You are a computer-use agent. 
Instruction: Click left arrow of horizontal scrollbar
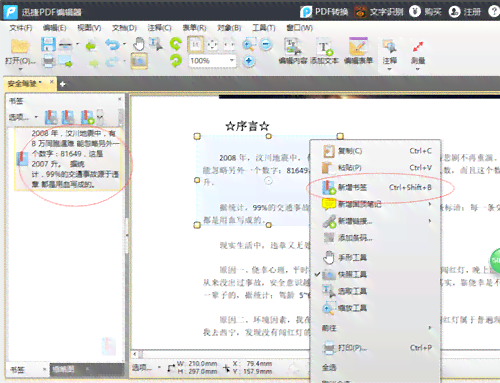click(135, 354)
